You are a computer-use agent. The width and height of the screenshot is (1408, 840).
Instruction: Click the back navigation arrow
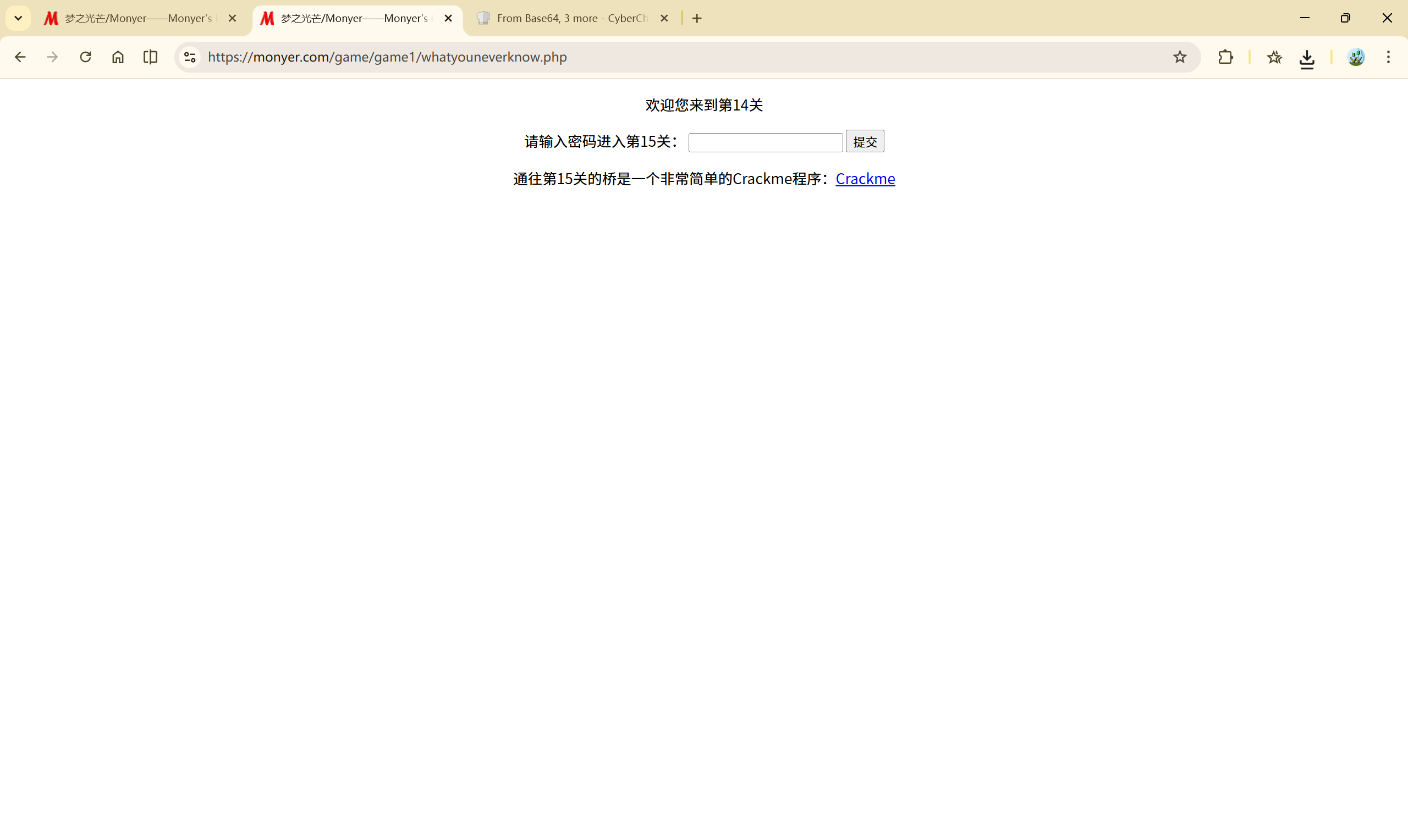pyautogui.click(x=20, y=57)
